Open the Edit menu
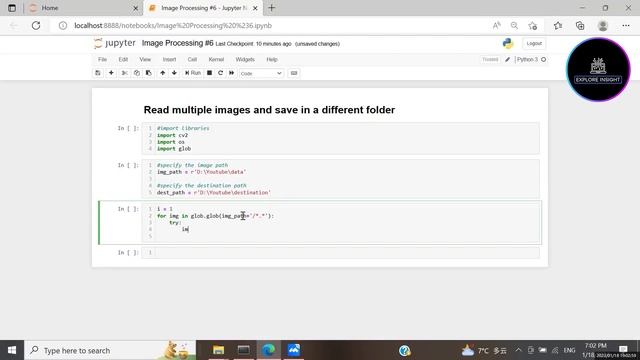This screenshot has width=640, height=360. tap(123, 60)
